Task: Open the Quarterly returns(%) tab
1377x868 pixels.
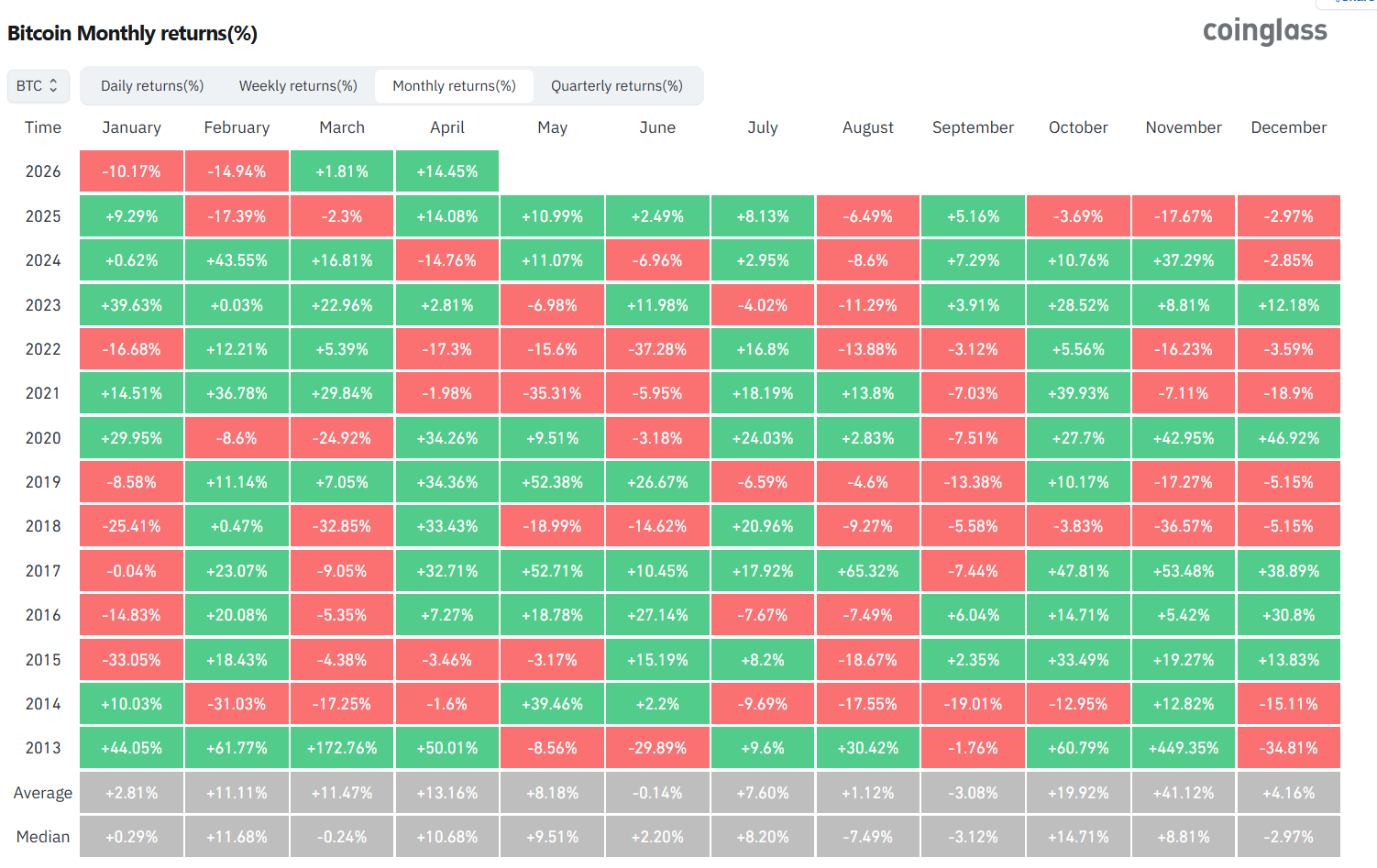Action: pyautogui.click(x=616, y=86)
